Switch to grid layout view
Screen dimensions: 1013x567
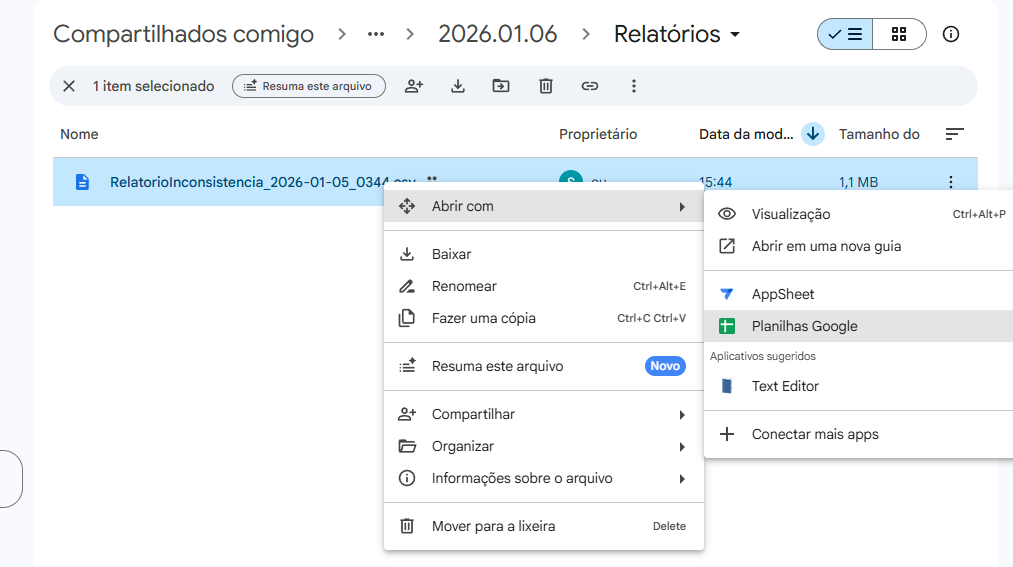coord(898,34)
